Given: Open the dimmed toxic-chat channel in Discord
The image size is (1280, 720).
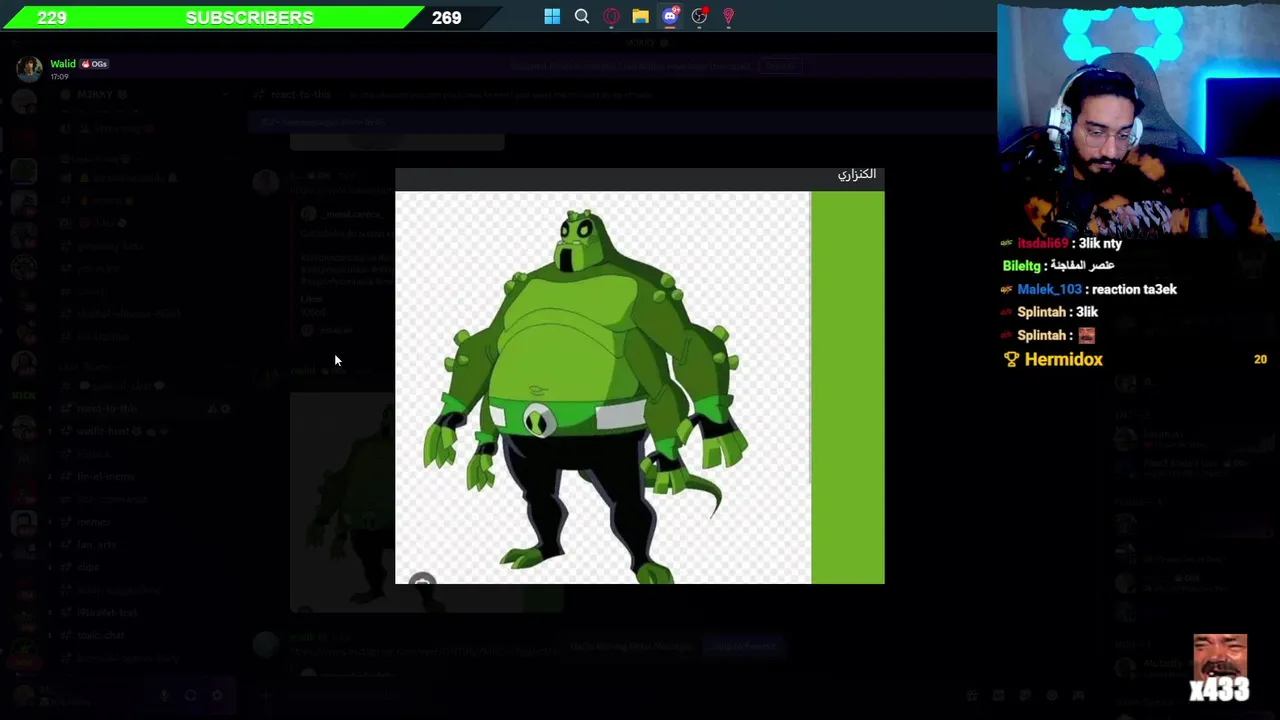Looking at the screenshot, I should point(101,636).
